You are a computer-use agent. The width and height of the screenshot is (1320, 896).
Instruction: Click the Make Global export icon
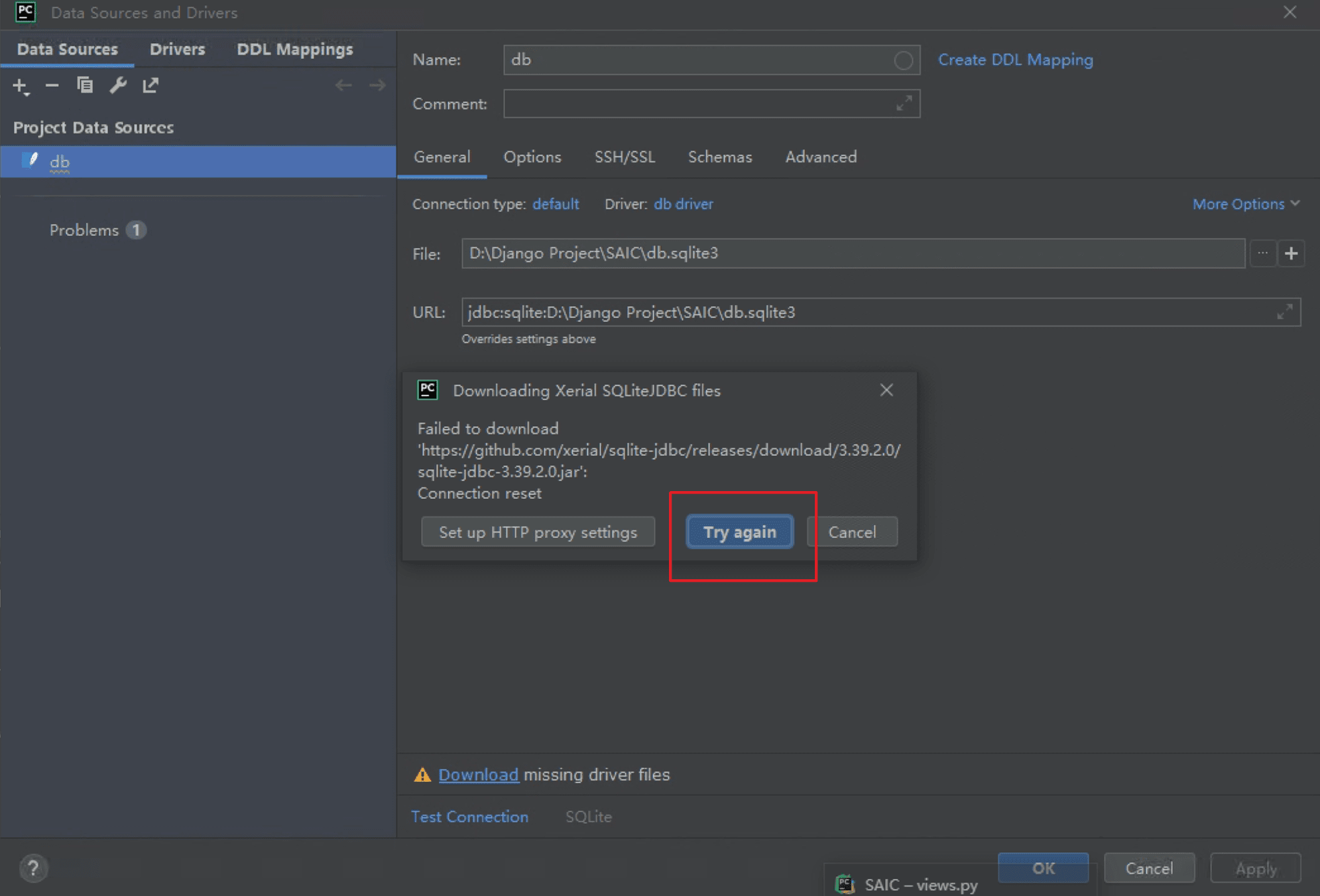150,85
